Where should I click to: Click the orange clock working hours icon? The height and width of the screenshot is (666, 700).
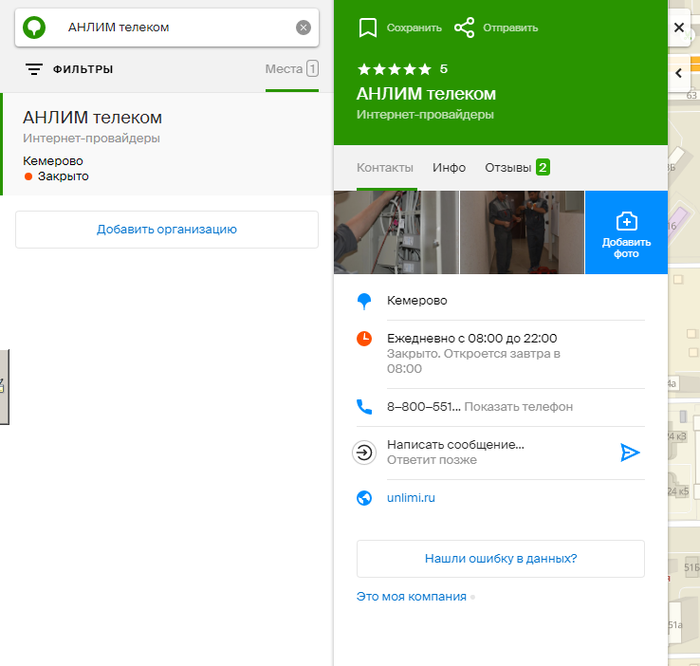(x=364, y=338)
